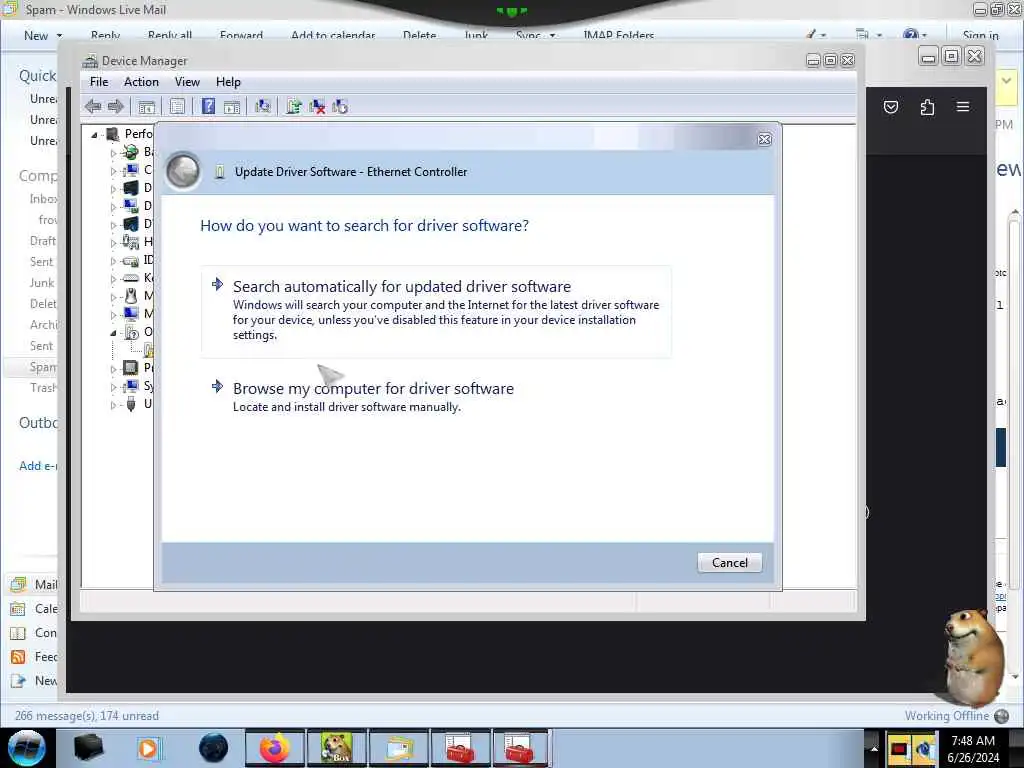Show hidden system tray icons arrow
Screen dimensions: 1024x768
tap(874, 748)
